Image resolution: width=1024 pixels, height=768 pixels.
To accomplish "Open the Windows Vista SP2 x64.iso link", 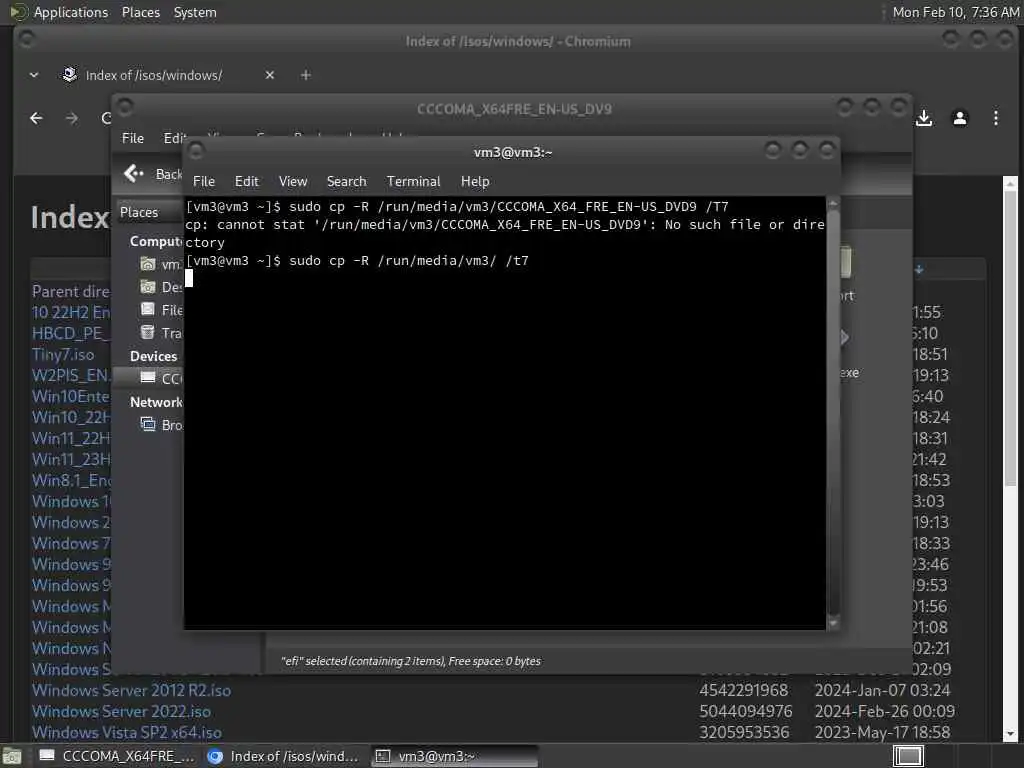I will click(127, 732).
